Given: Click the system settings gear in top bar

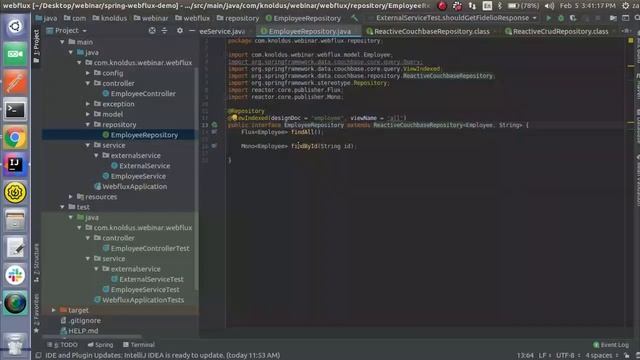Looking at the screenshot, I should (625, 6).
